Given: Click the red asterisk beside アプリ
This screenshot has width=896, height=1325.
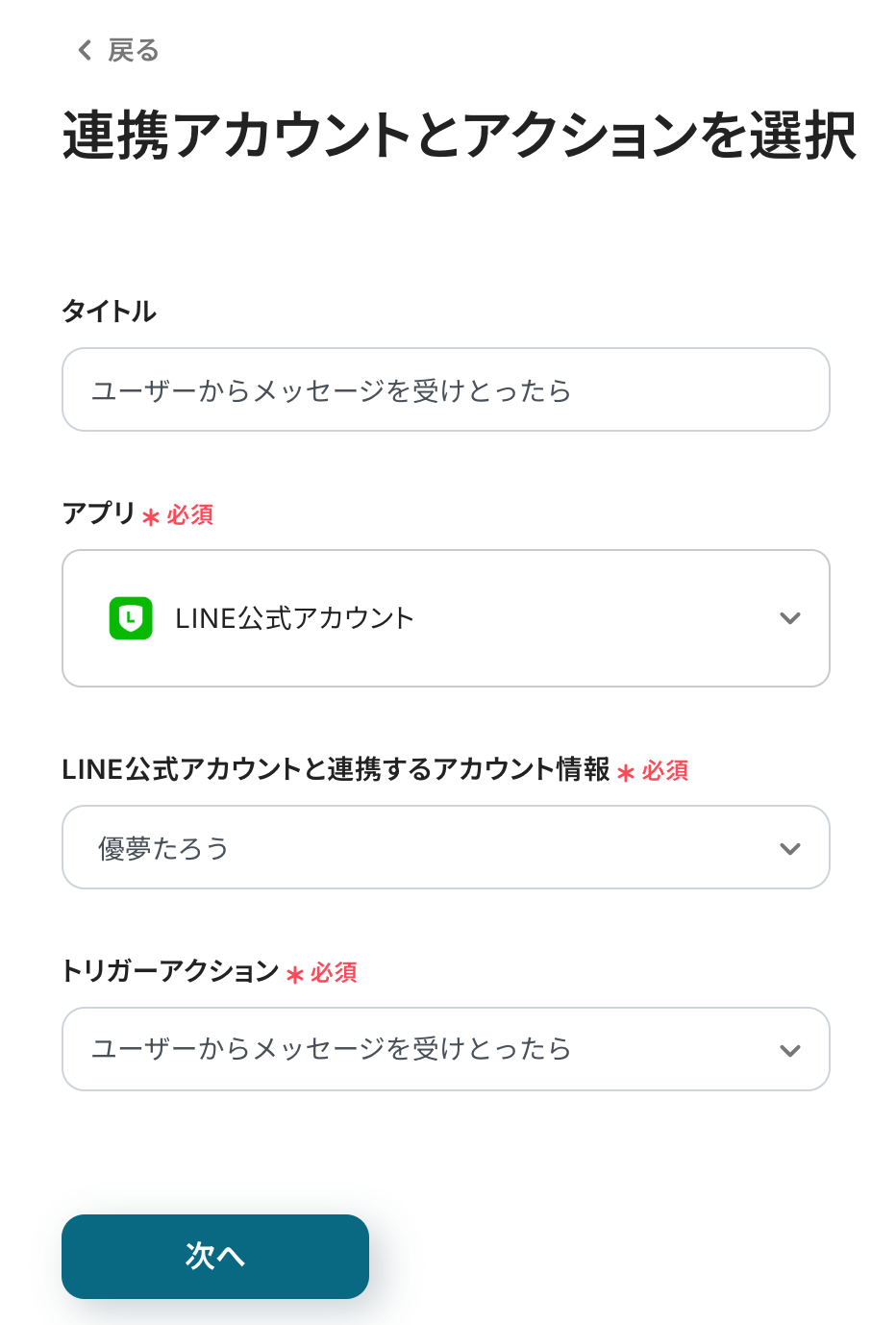Looking at the screenshot, I should point(151,517).
